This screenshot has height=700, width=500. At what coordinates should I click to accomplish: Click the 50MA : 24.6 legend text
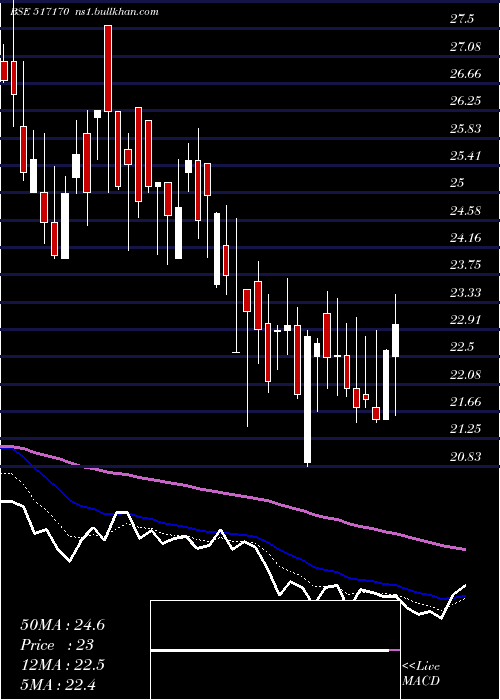[x=62, y=625]
